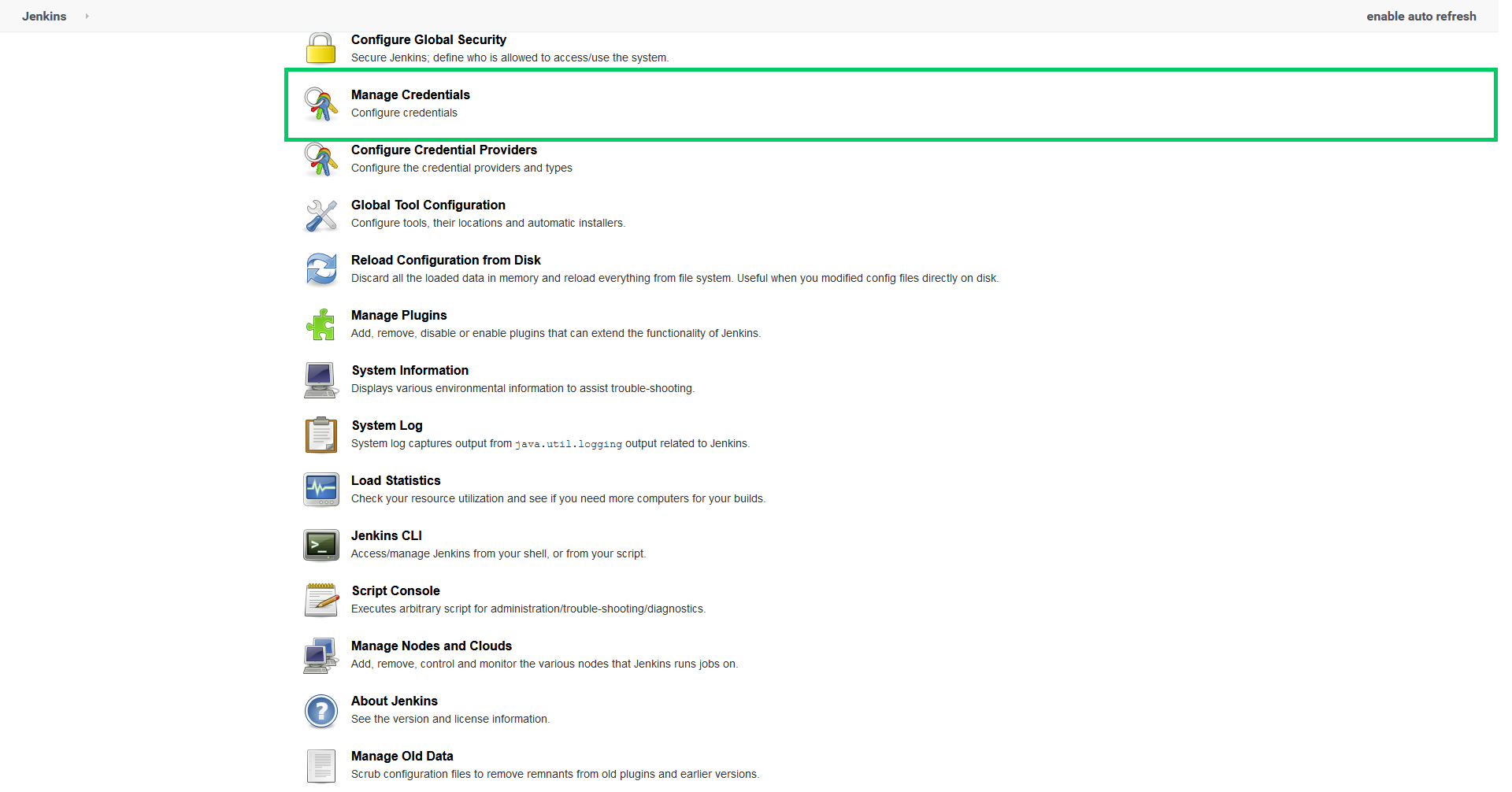Click 'Configure the credential providers and types' text

click(461, 168)
